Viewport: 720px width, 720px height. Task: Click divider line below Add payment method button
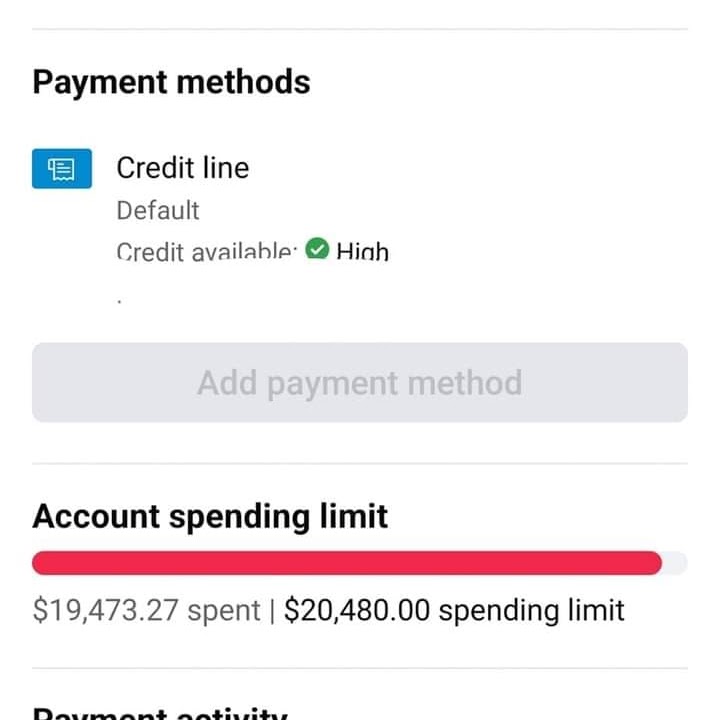click(x=360, y=463)
